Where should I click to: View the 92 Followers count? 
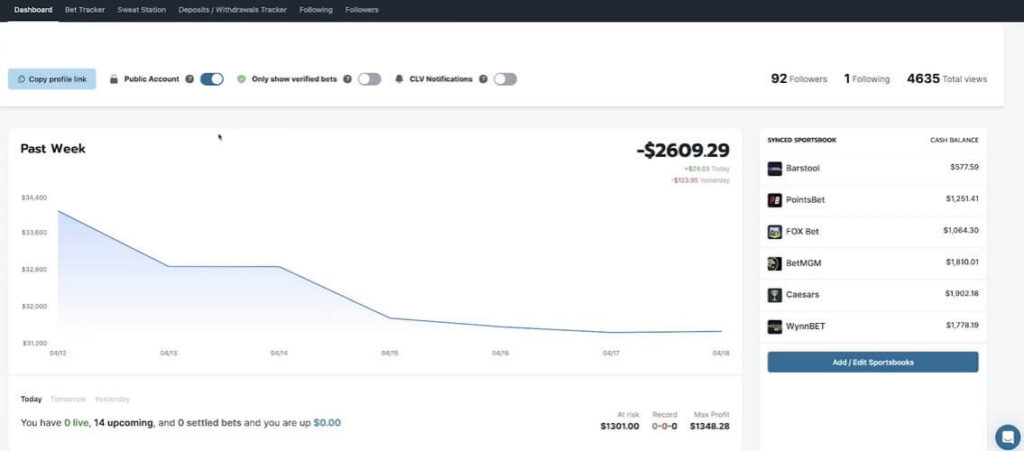point(799,79)
